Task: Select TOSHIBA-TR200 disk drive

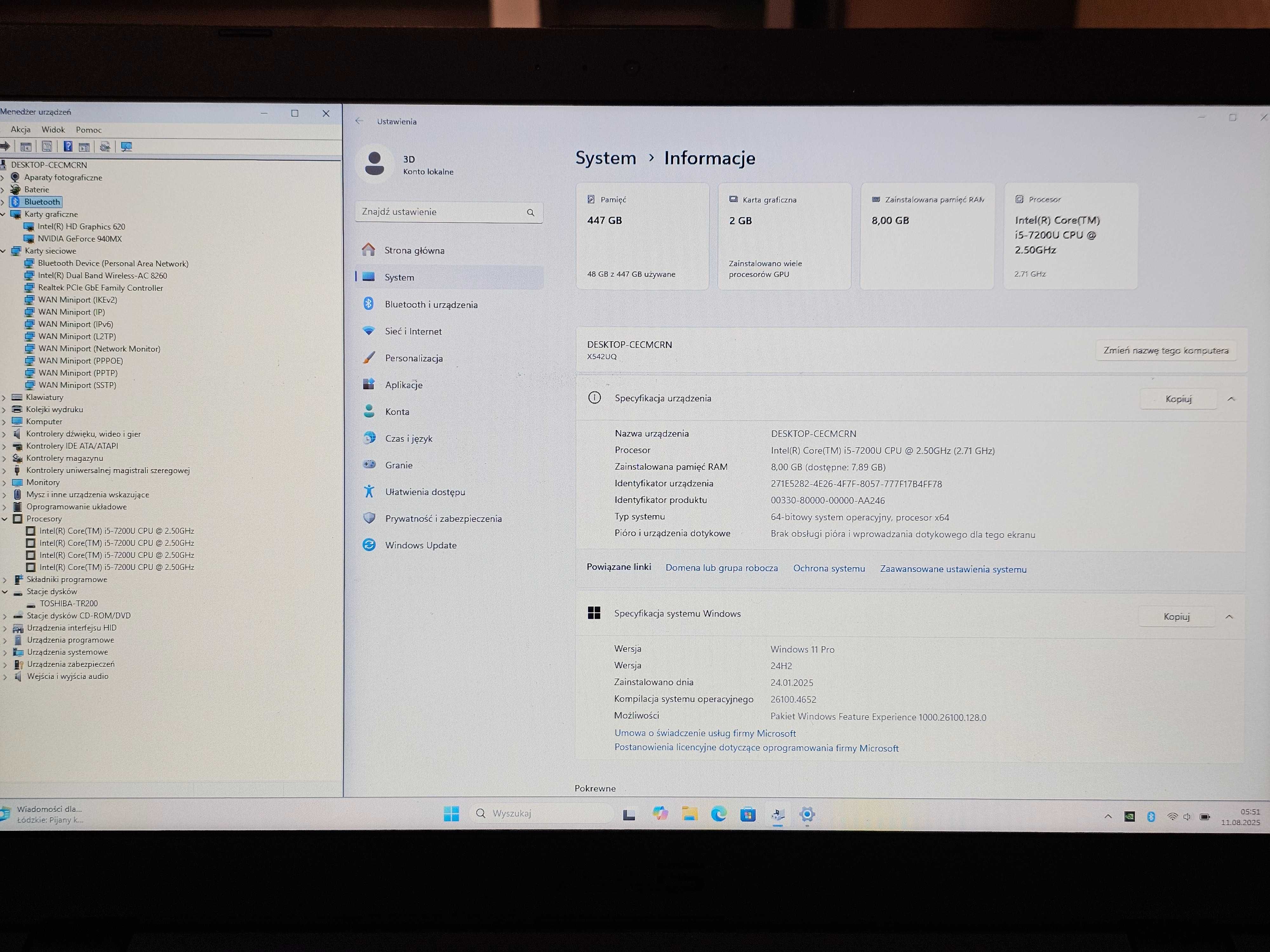Action: pos(69,604)
